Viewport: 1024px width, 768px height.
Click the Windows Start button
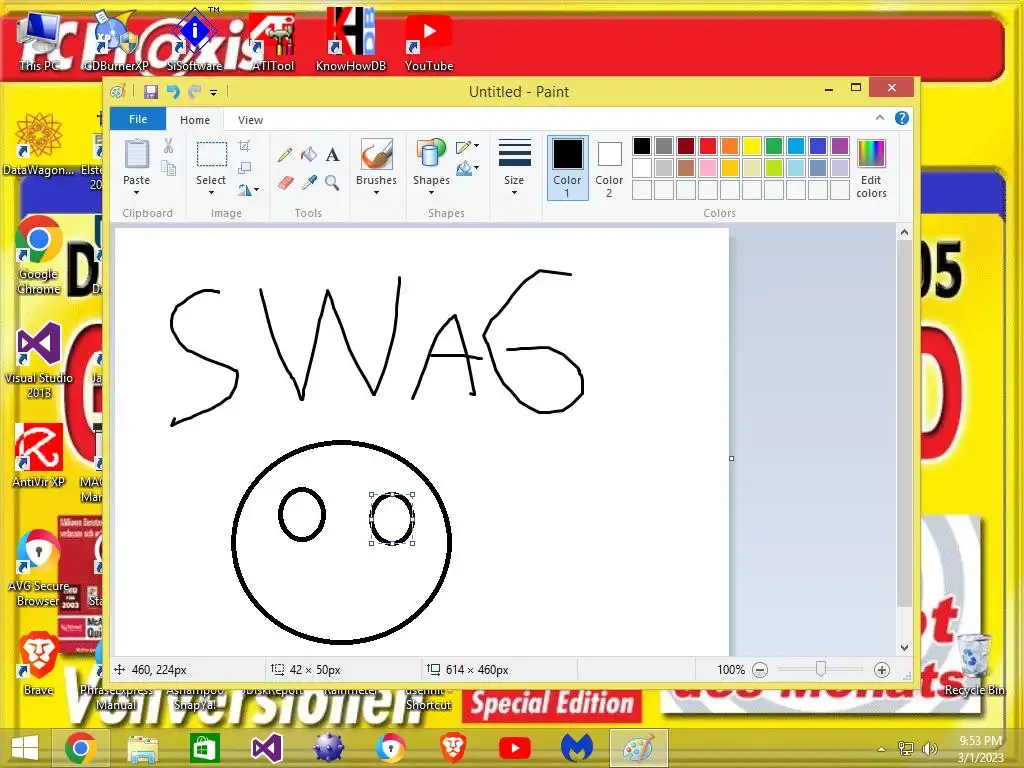(24, 748)
